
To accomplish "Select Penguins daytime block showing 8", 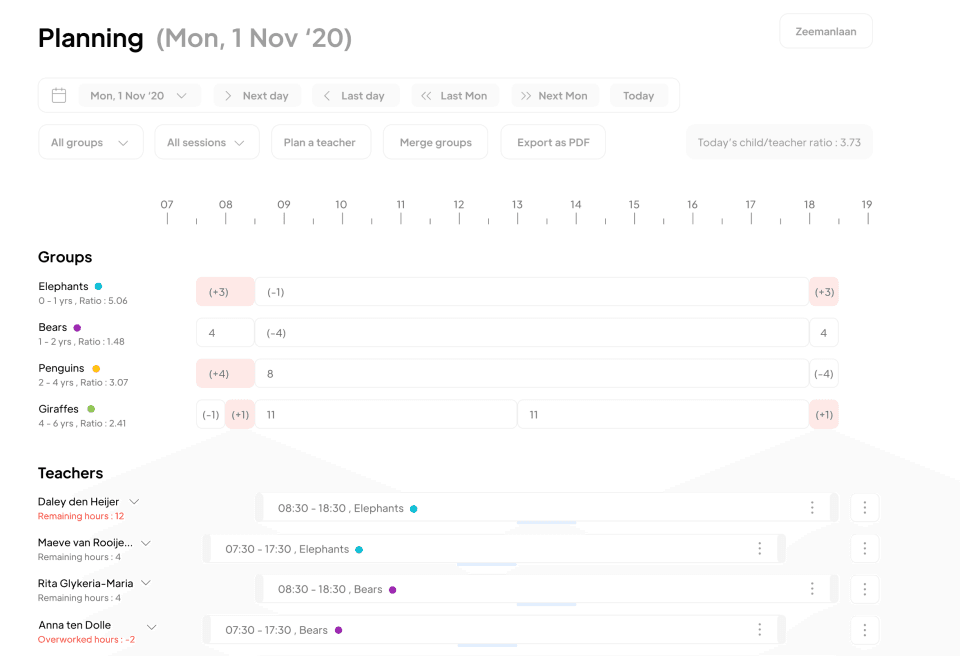I will (x=531, y=373).
